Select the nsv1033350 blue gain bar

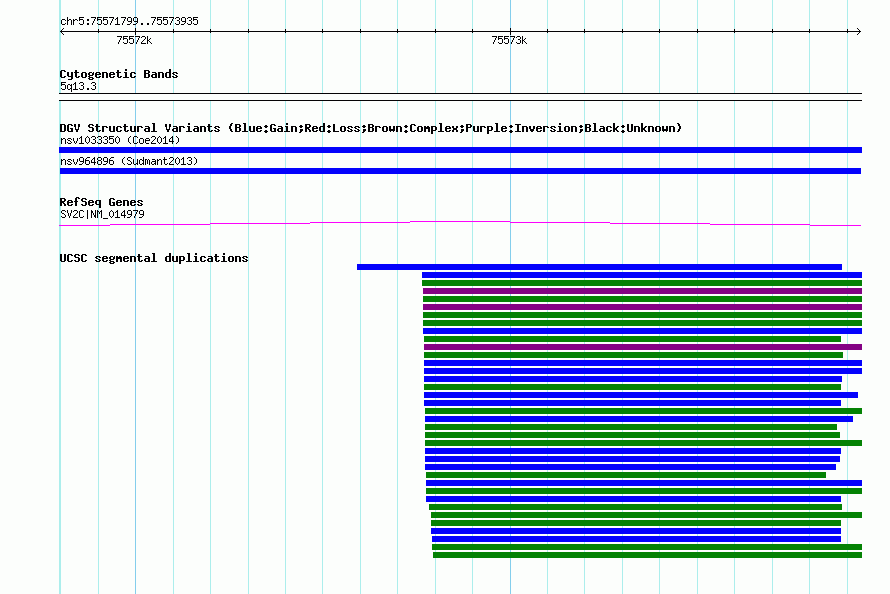pyautogui.click(x=460, y=150)
